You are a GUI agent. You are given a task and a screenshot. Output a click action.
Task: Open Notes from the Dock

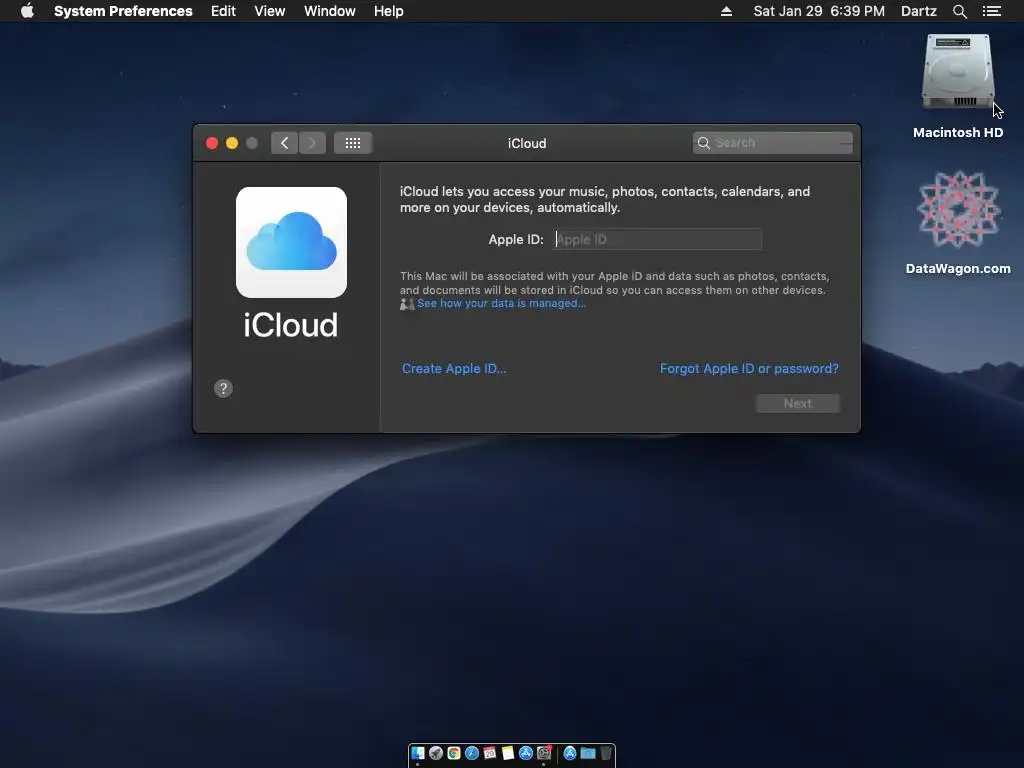coord(508,753)
